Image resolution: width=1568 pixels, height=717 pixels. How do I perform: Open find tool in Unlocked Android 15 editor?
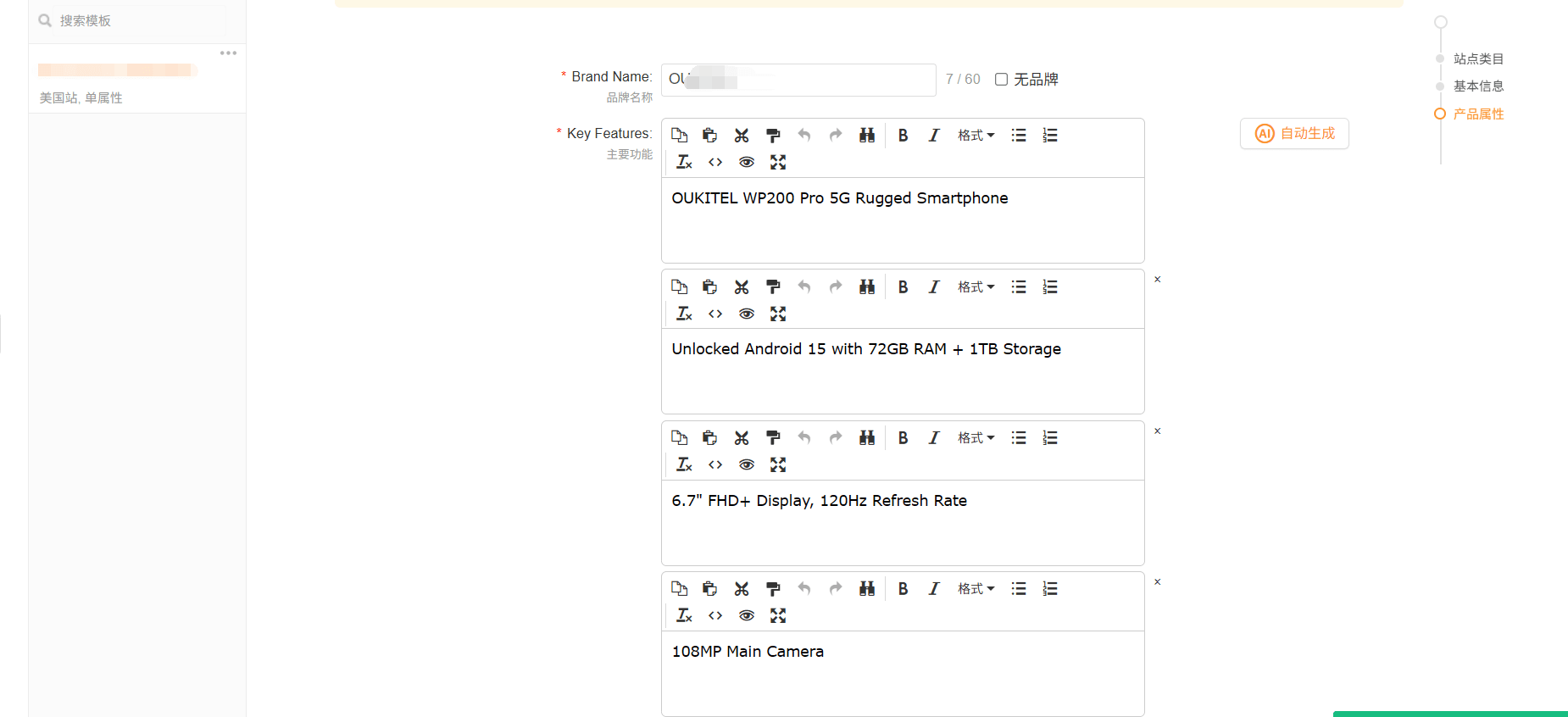(x=867, y=287)
